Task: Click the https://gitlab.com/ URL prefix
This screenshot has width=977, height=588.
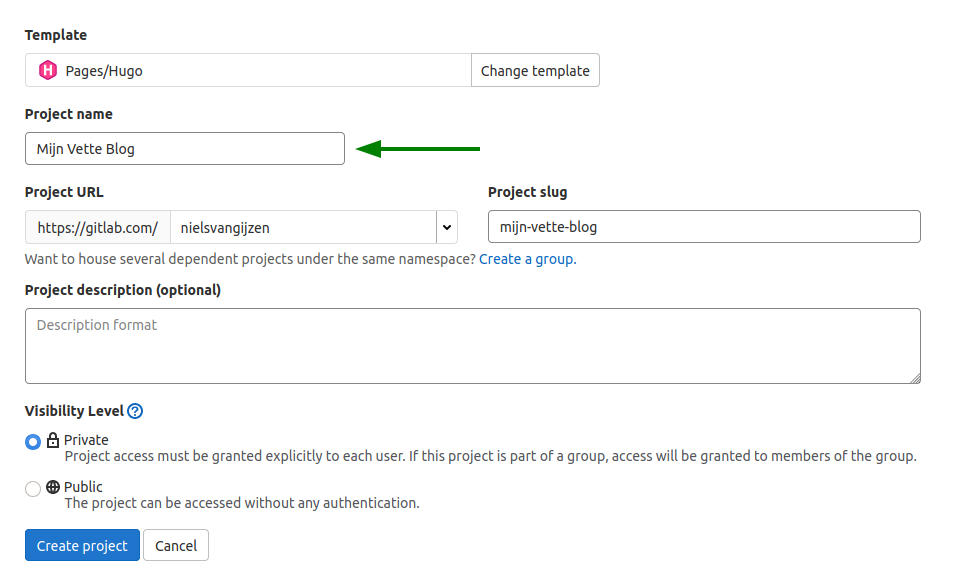Action: (x=98, y=228)
